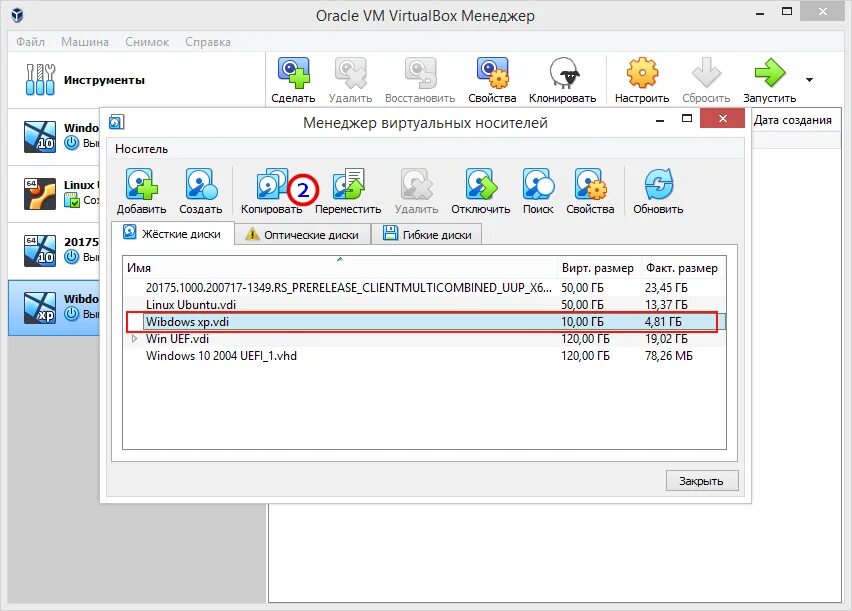Select the Windows 10 VM icon in sidebar

pos(40,136)
